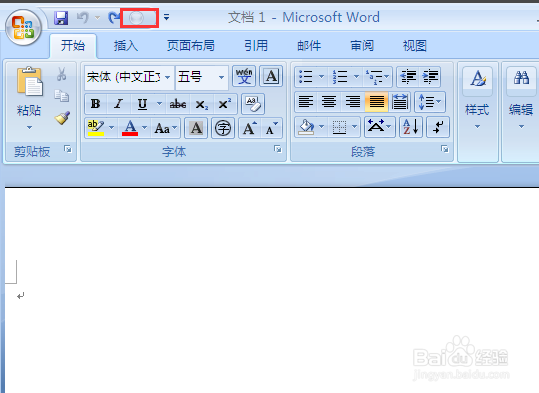Screen dimensions: 539x393
Task: Open the underline style dropdown arrow
Action: tap(159, 104)
